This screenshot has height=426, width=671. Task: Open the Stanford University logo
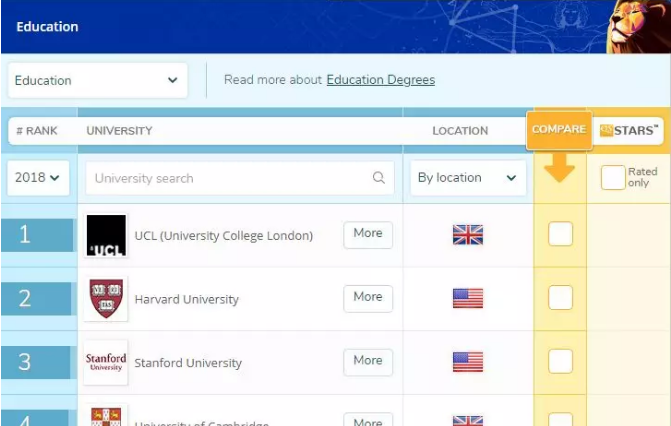pyautogui.click(x=106, y=362)
